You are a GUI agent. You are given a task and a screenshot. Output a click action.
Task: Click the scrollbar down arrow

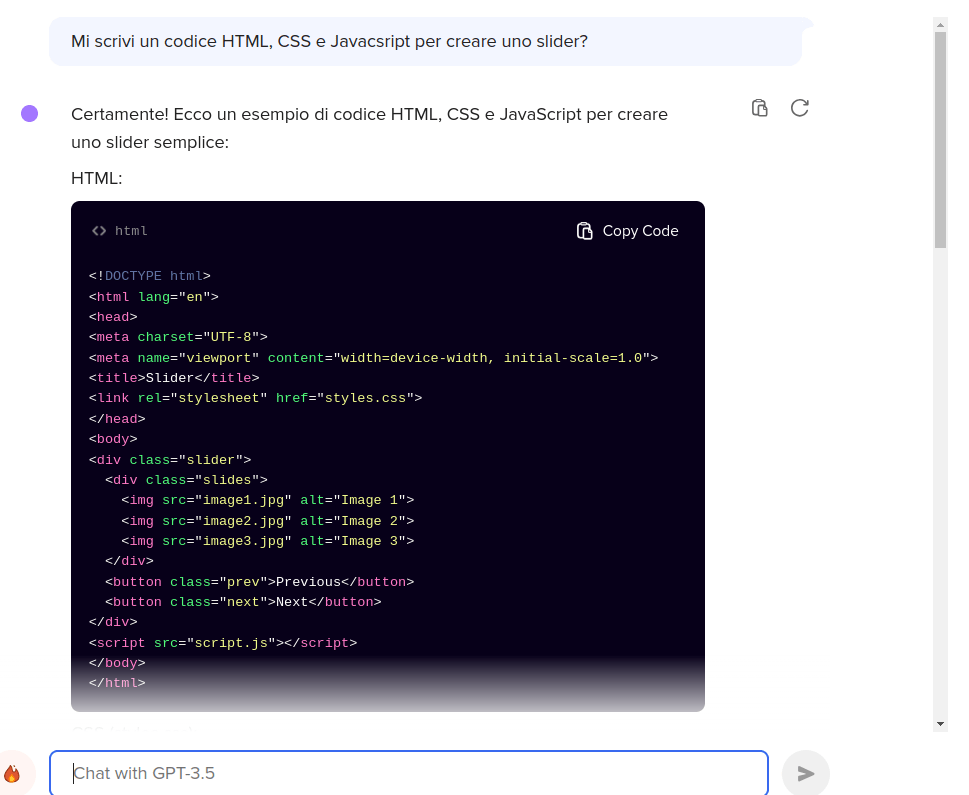(941, 724)
